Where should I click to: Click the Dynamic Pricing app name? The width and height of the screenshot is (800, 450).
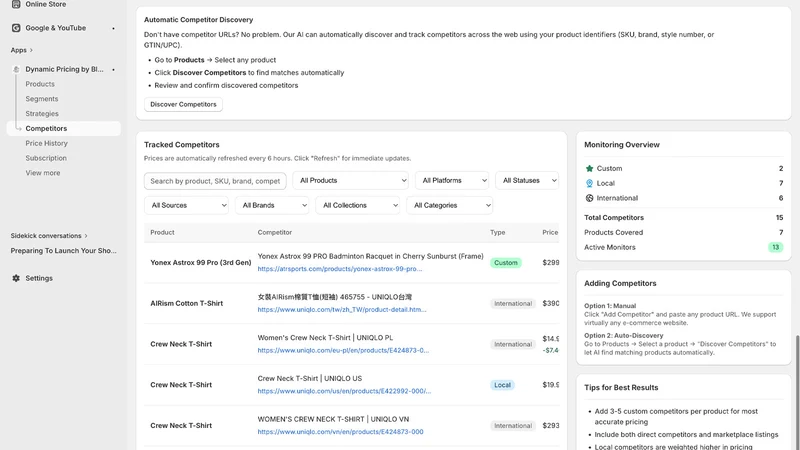pyautogui.click(x=64, y=69)
